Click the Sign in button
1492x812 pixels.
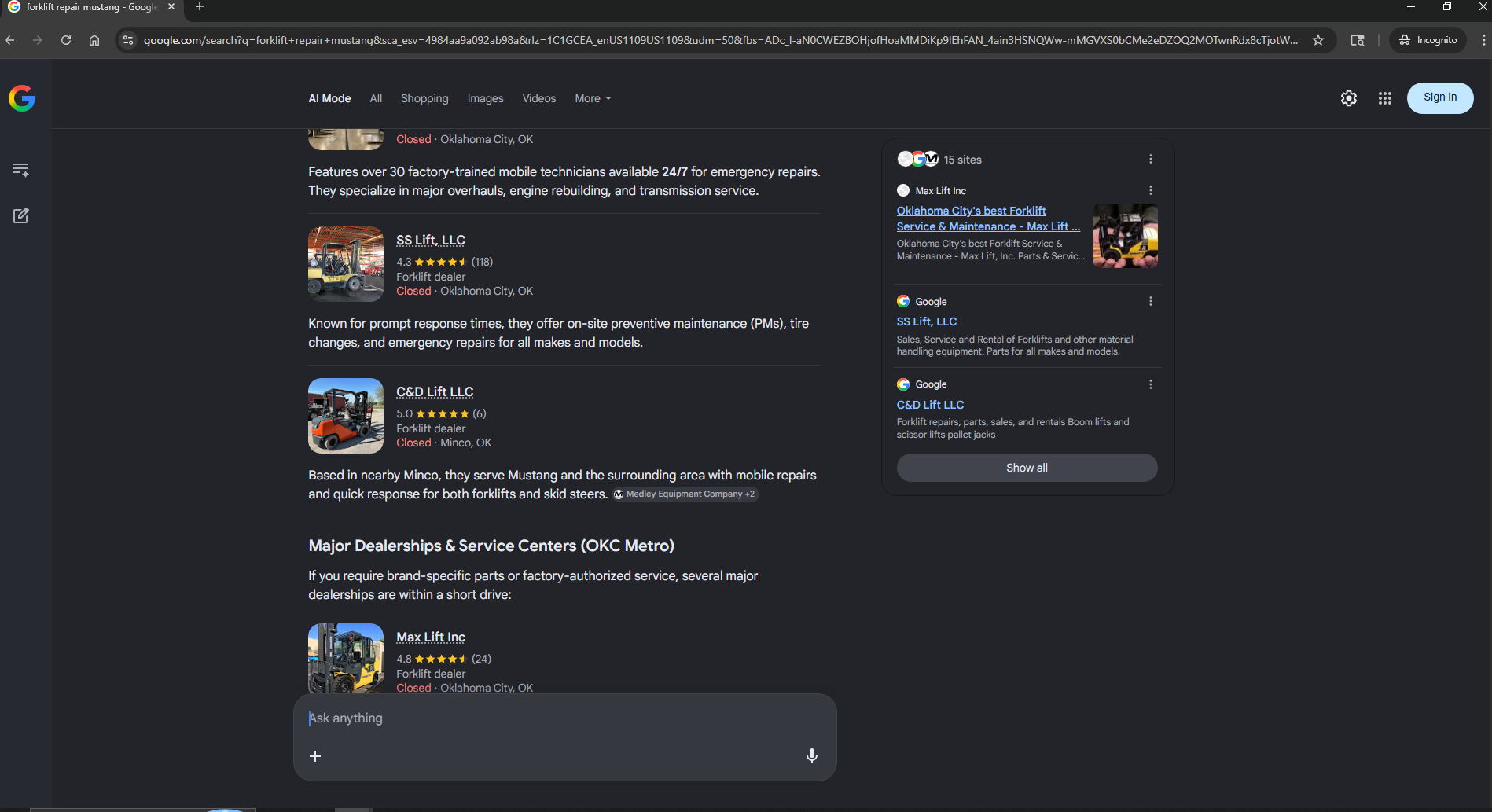pyautogui.click(x=1440, y=97)
